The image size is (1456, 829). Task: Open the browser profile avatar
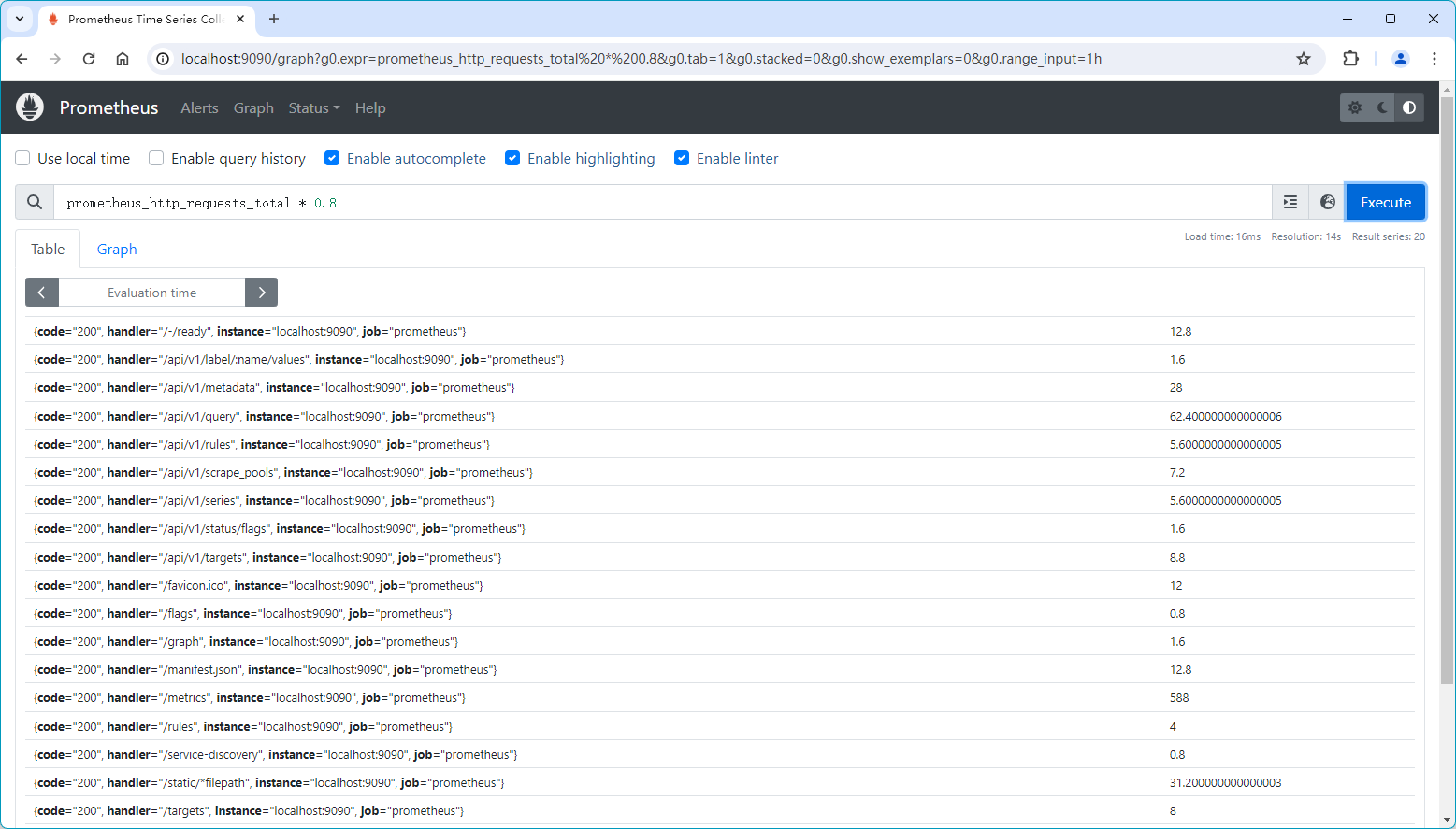(1401, 59)
